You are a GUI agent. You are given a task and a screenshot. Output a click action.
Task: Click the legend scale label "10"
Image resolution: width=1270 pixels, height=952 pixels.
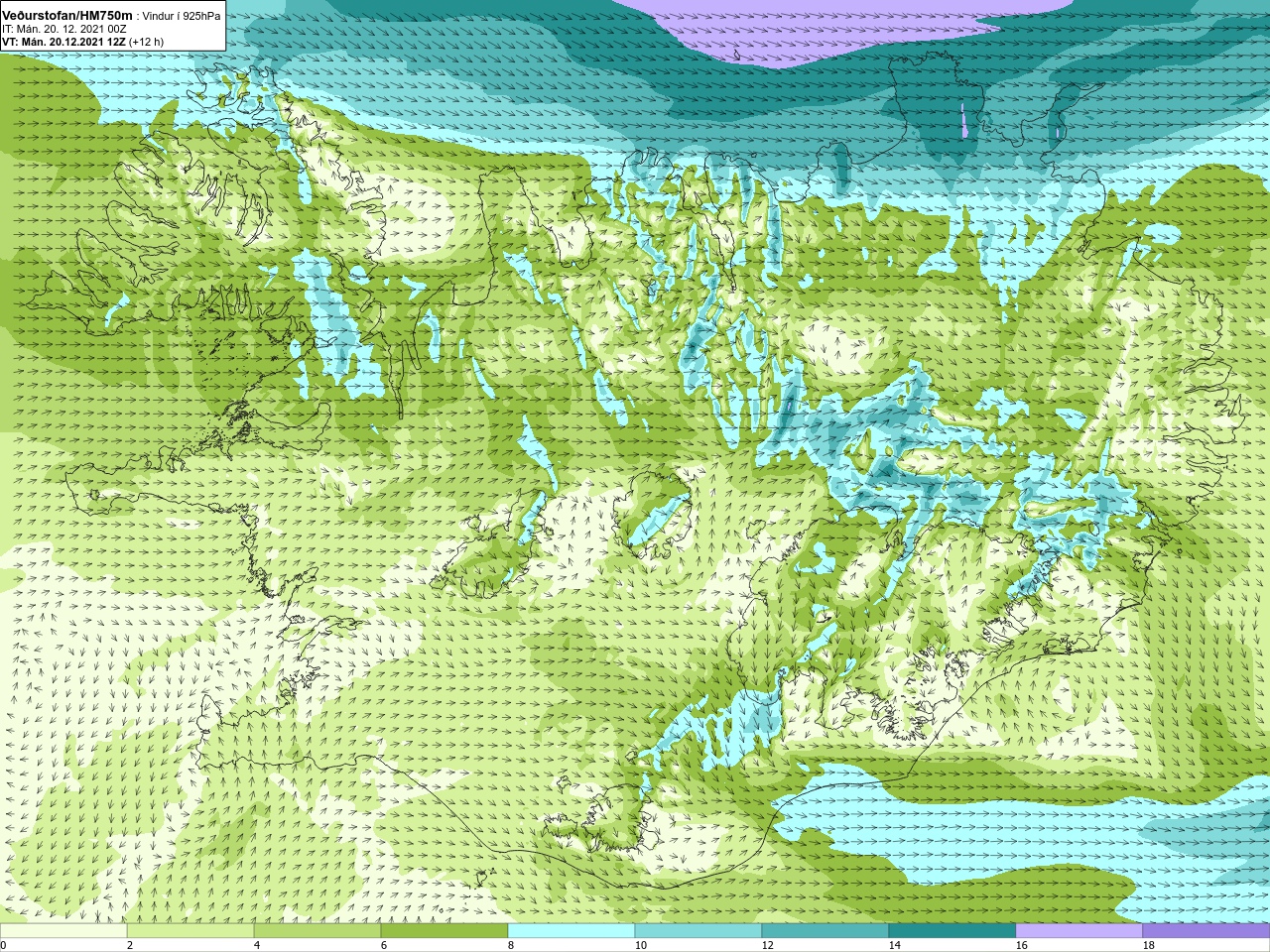point(641,945)
